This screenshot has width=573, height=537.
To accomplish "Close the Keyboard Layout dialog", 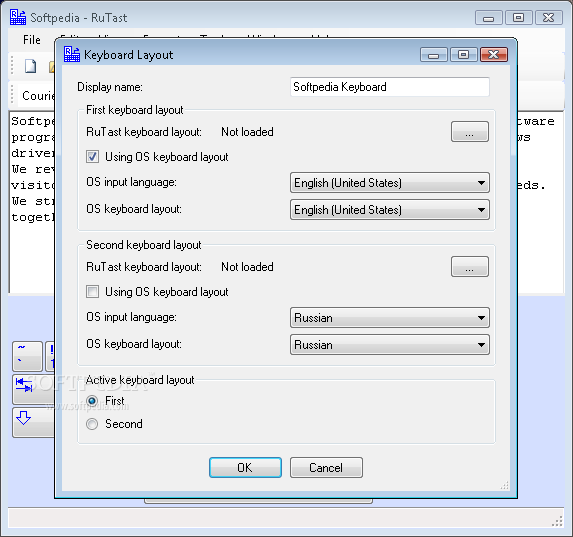I will click(x=494, y=55).
